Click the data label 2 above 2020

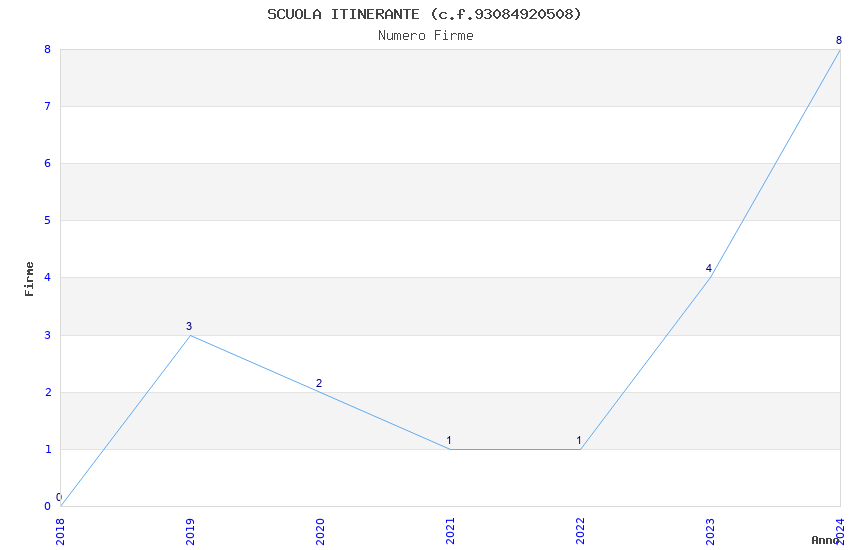tap(319, 383)
